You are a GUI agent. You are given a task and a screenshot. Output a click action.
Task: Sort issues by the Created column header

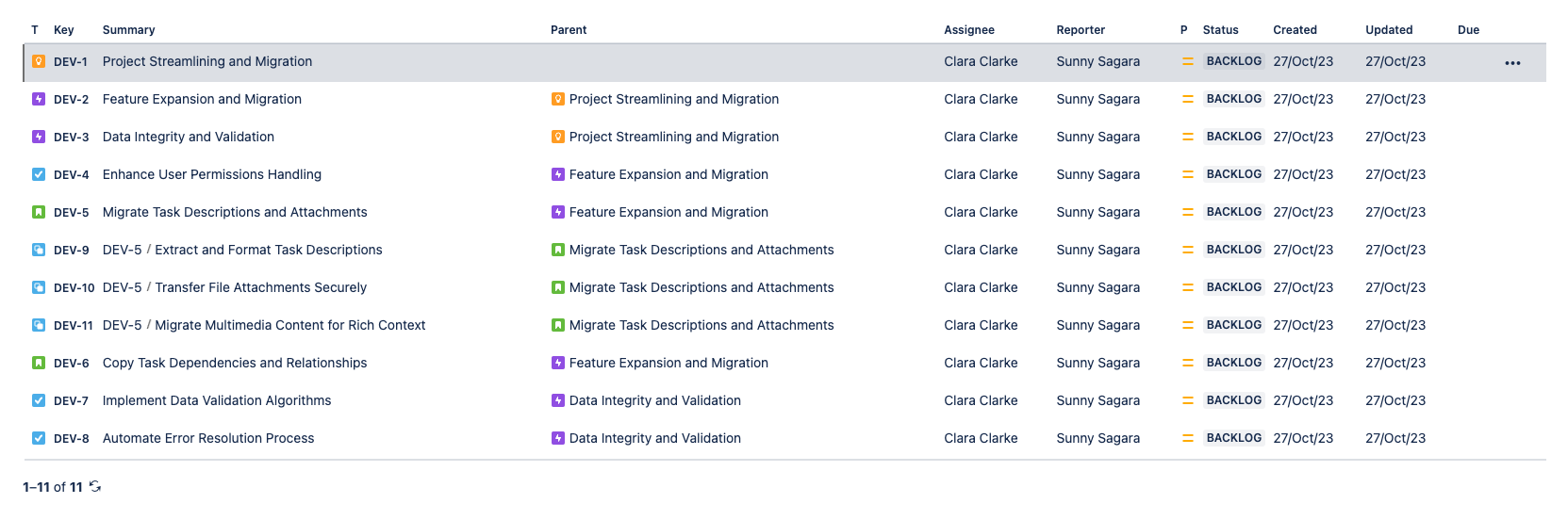(1295, 30)
